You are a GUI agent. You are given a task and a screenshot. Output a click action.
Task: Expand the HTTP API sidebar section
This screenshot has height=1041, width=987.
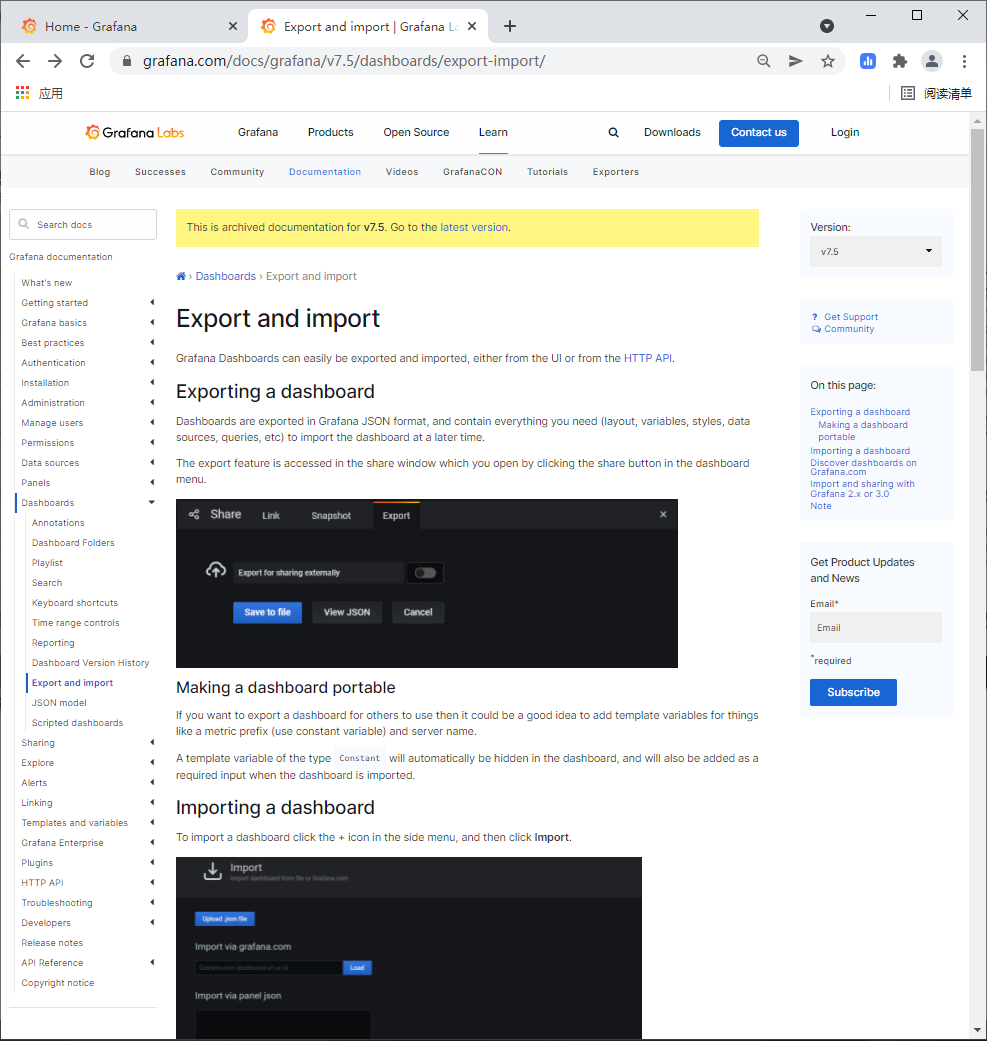152,882
